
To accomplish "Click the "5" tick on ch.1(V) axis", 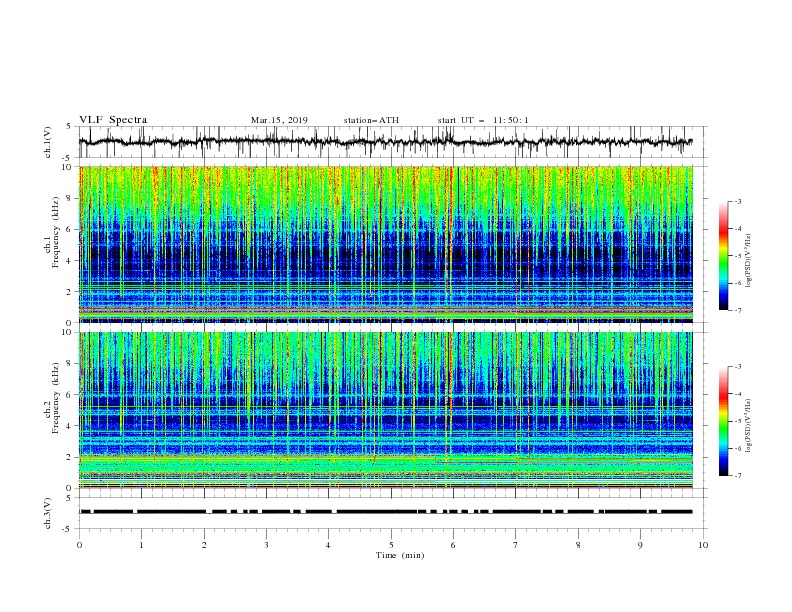I will click(70, 126).
